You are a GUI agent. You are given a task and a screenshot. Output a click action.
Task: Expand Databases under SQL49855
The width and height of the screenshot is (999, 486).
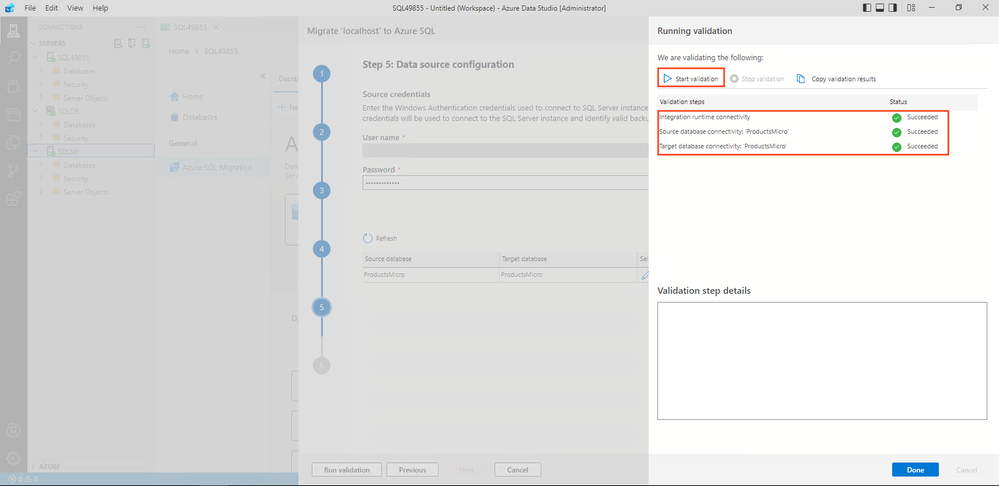pyautogui.click(x=41, y=71)
